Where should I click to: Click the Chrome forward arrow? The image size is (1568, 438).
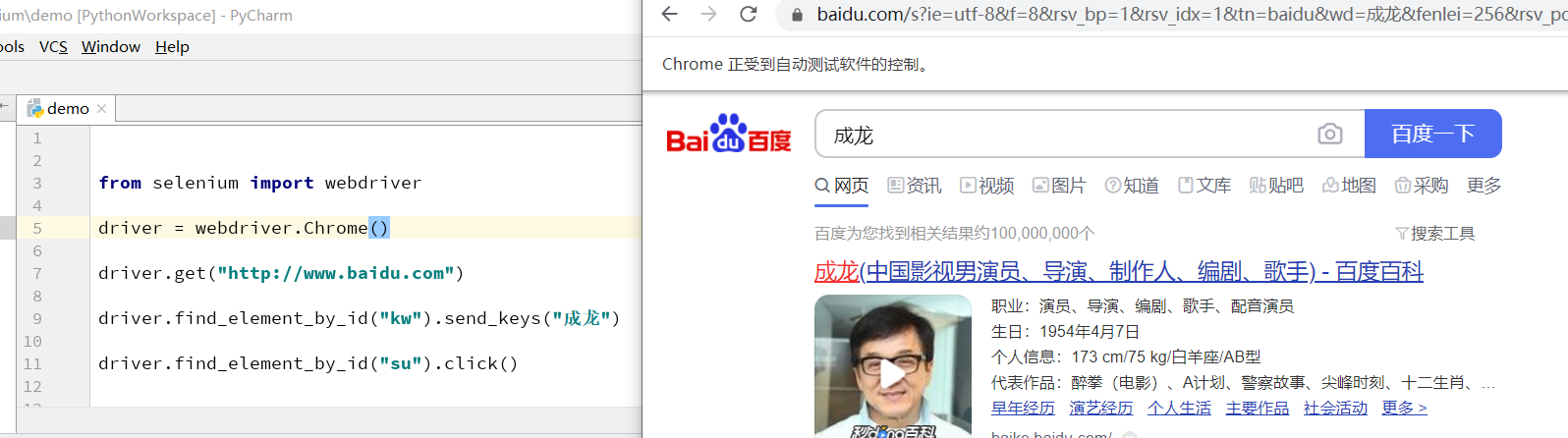pos(708,14)
